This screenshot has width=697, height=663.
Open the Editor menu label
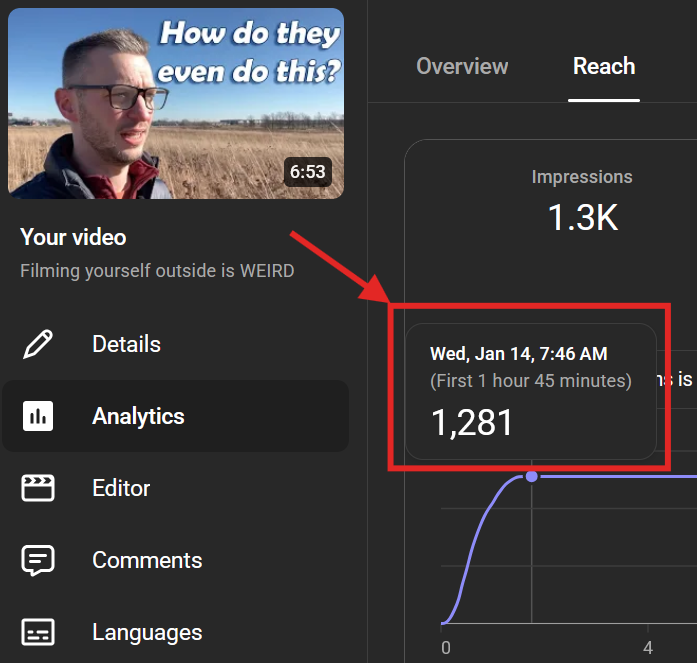(121, 488)
